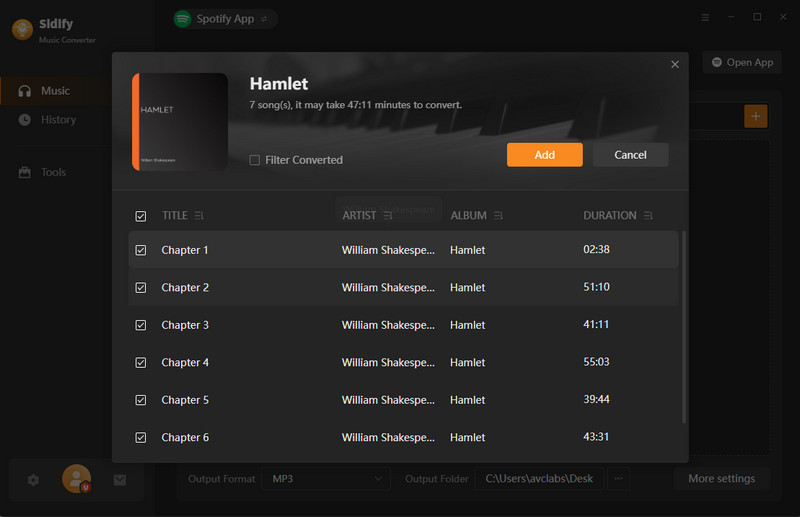This screenshot has width=800, height=517.
Task: Click the 41:11 duration value
Action: (x=596, y=325)
